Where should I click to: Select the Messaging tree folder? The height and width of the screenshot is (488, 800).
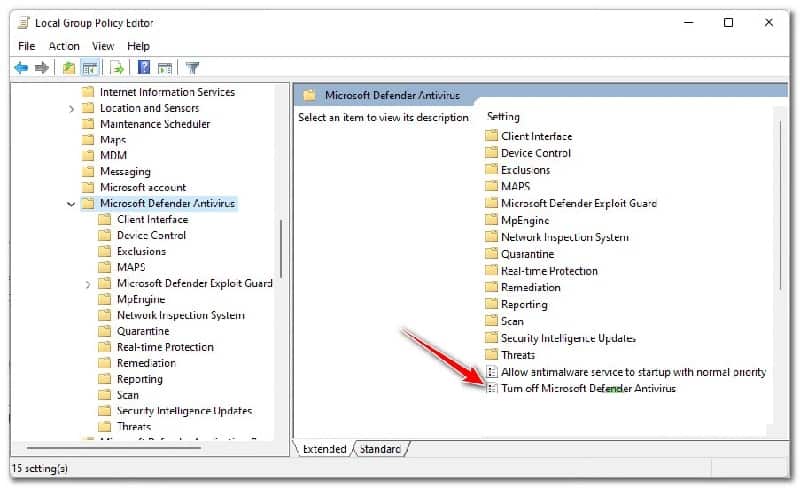click(125, 172)
